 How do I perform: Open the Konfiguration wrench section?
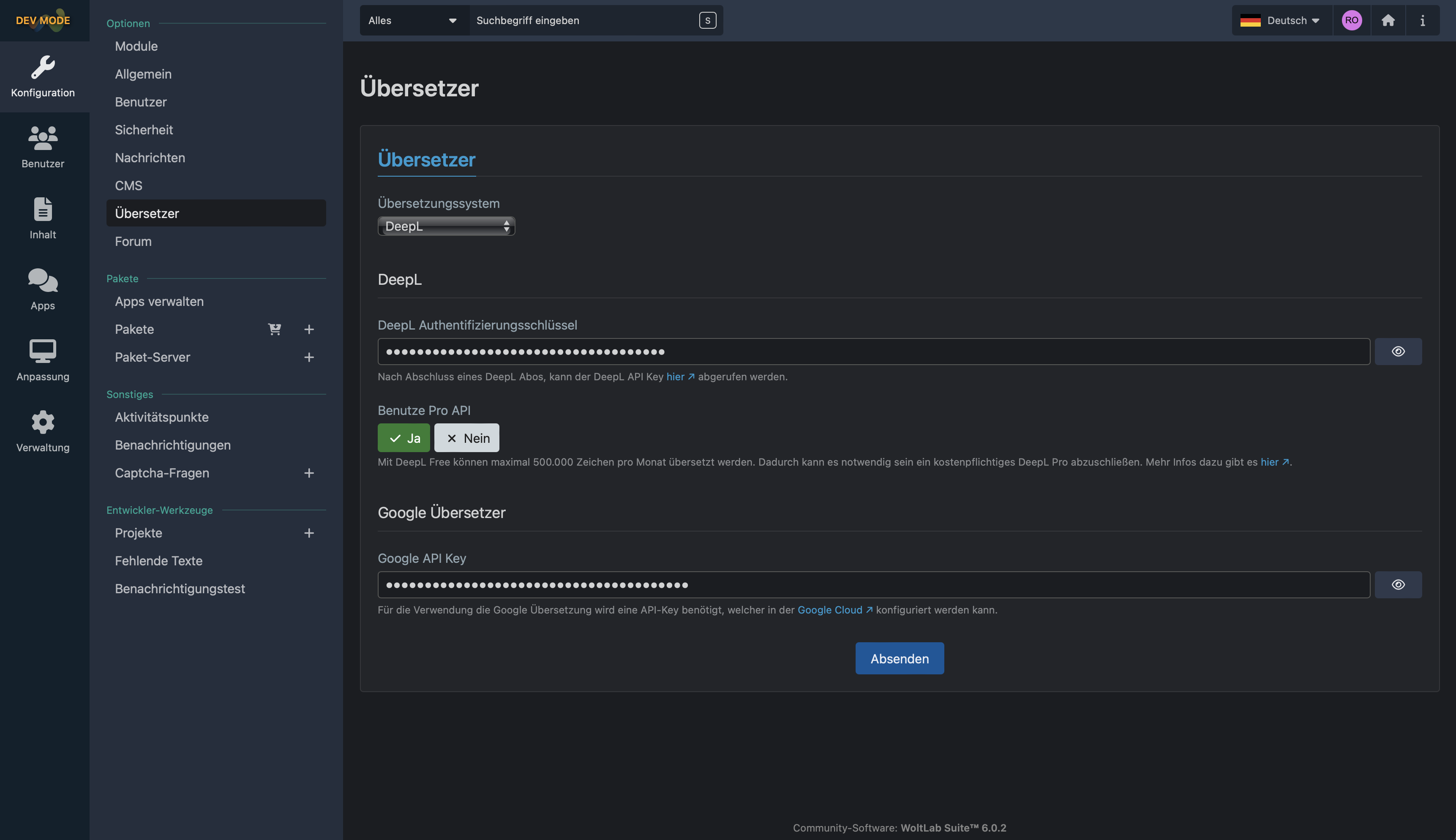tap(43, 76)
